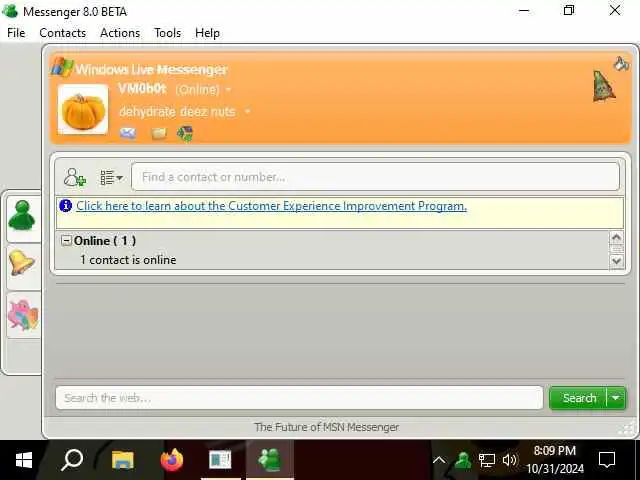Image resolution: width=640 pixels, height=480 pixels.
Task: Open the Tools menu
Action: point(167,33)
